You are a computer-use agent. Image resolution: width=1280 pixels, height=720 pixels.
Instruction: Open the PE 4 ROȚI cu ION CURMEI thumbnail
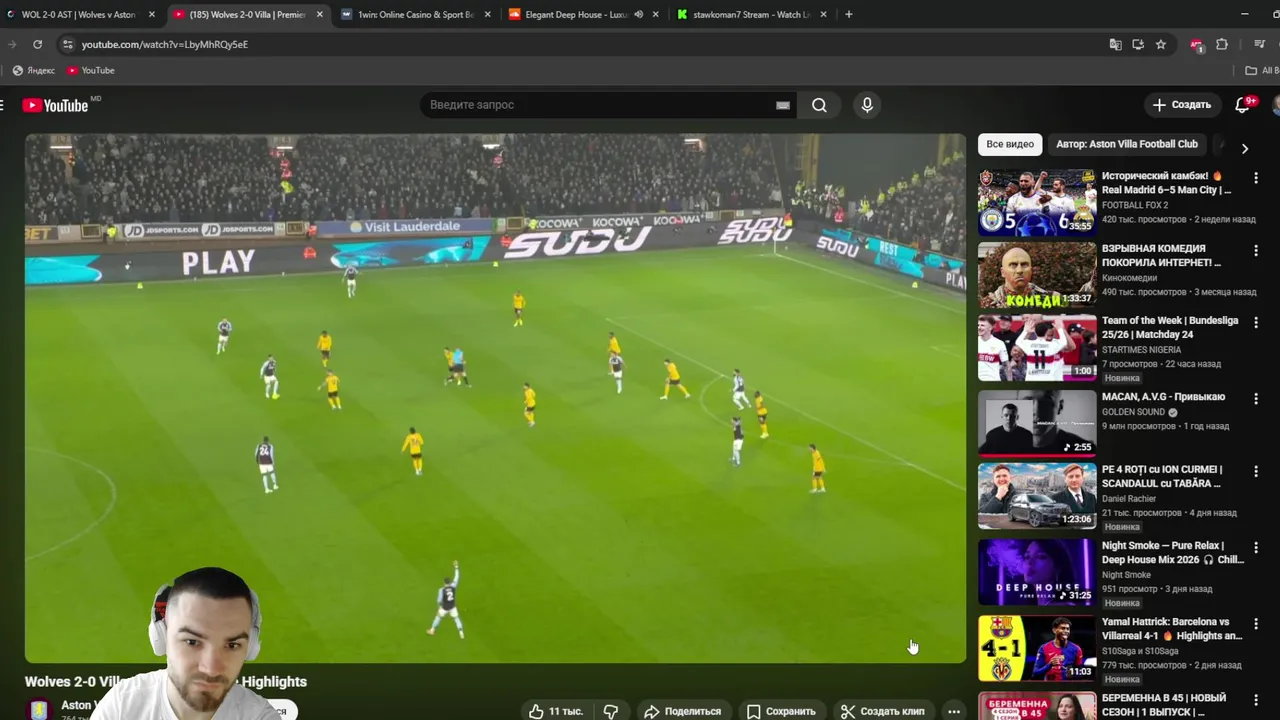(1037, 496)
